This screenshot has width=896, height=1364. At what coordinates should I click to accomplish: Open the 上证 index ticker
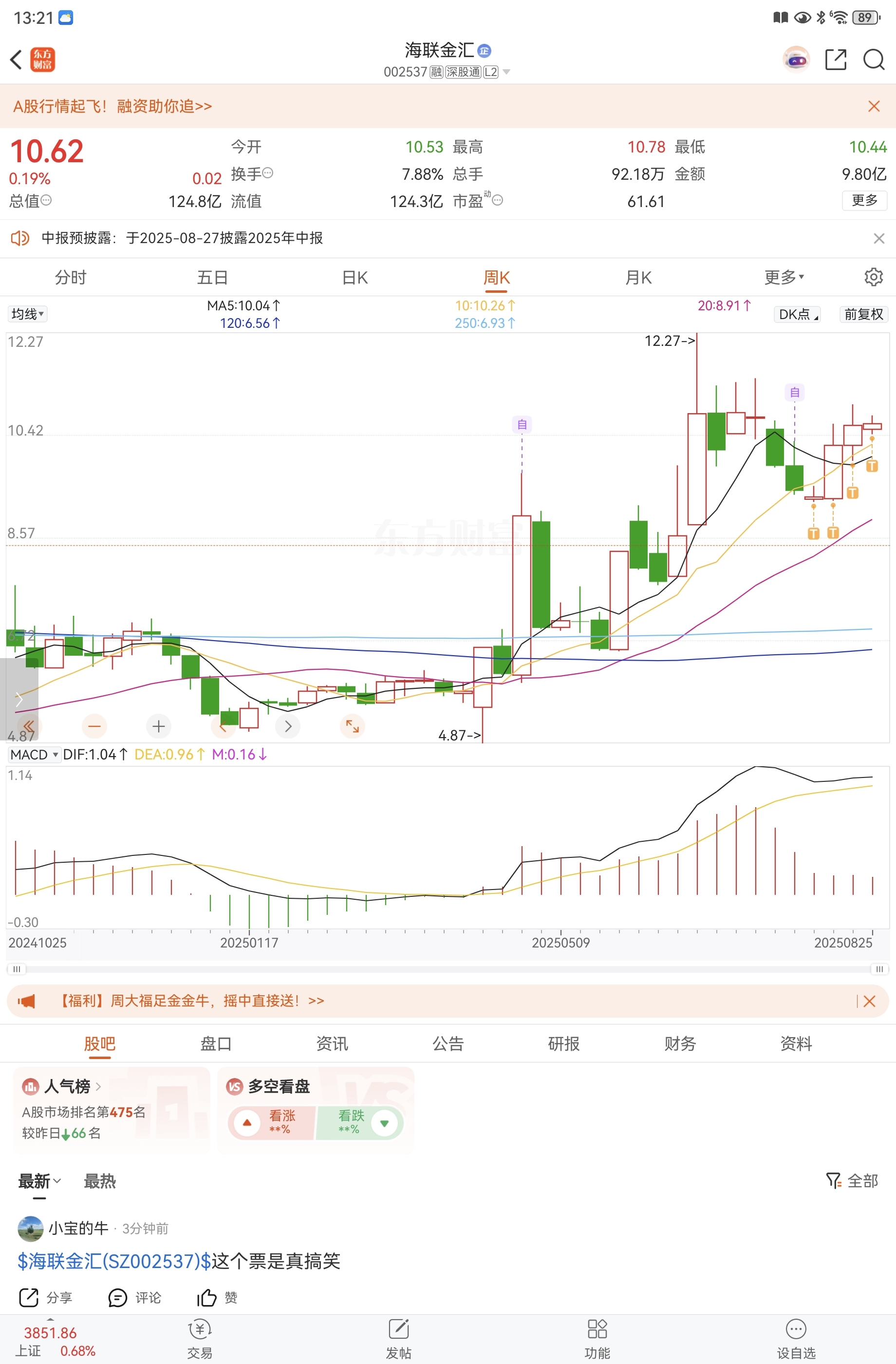(x=55, y=1342)
